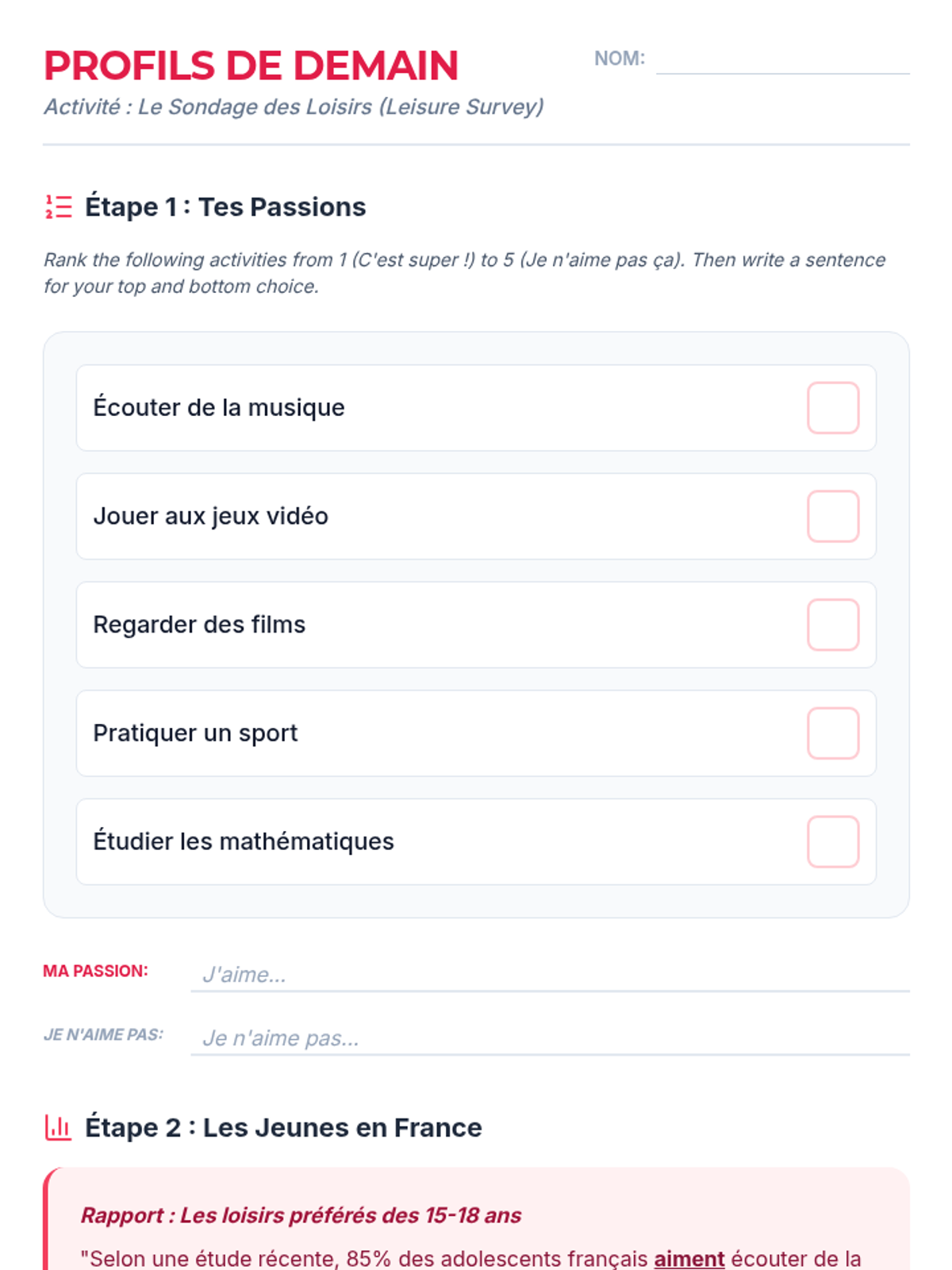Click the Étape 2 : Les Jeunes en France heading

(x=283, y=1128)
